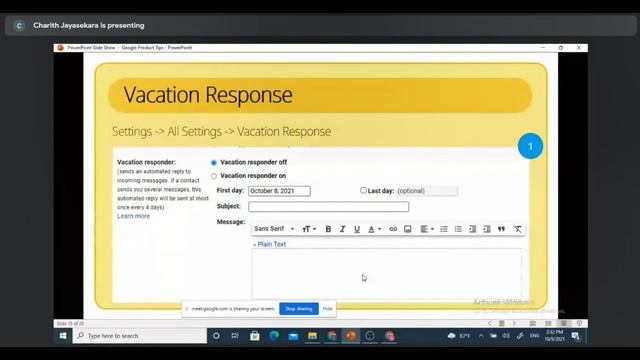The image size is (640, 360).
Task: Open the Learn more link
Action: click(133, 216)
